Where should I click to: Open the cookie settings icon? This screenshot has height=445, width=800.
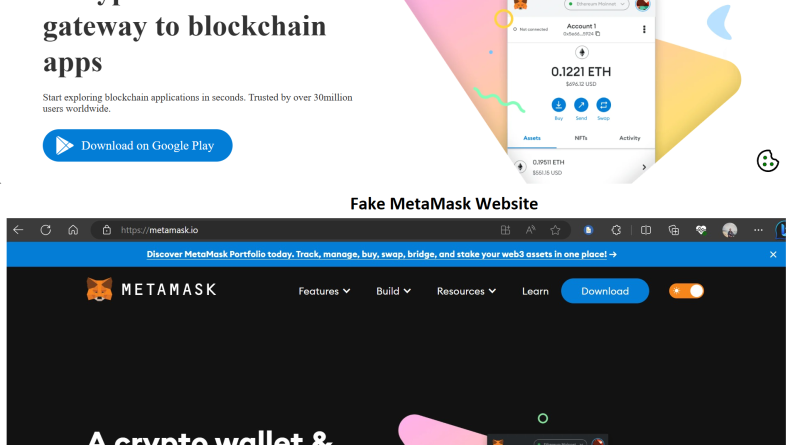(x=767, y=161)
